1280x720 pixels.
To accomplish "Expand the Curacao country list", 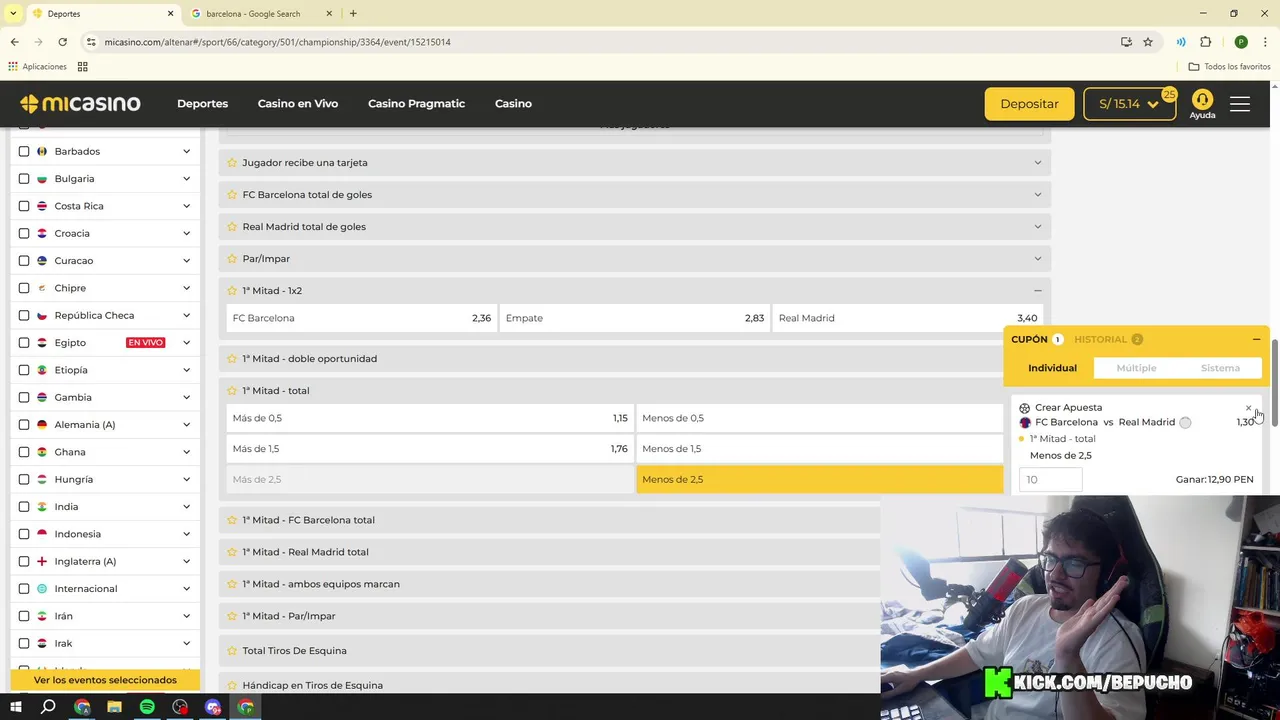I will (186, 260).
